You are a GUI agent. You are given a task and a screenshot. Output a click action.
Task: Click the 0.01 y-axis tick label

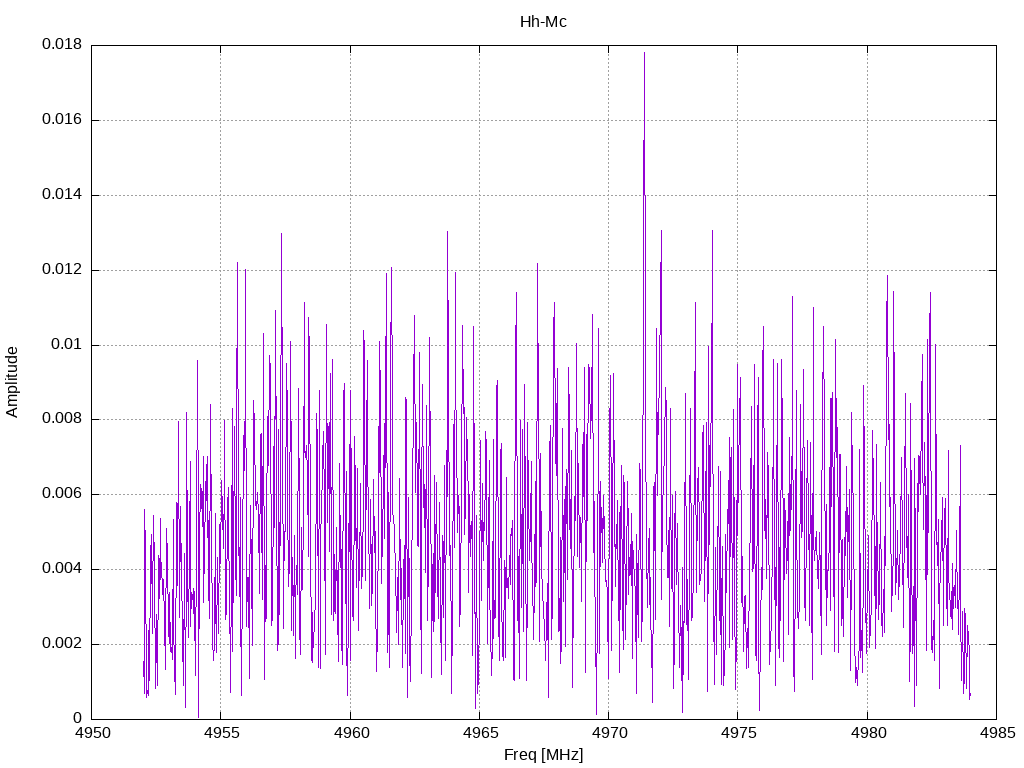[67, 344]
